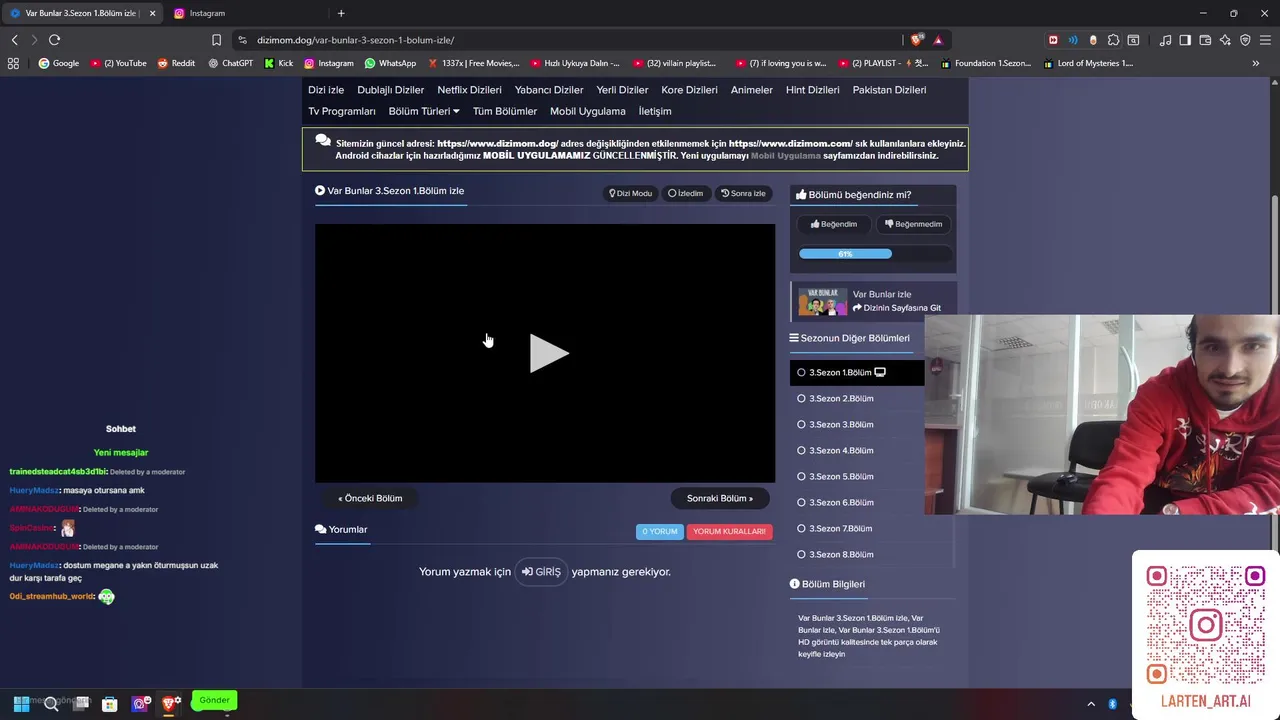Open Var Bunlar series thumbnail
This screenshot has height=720, width=1280.
click(x=822, y=302)
